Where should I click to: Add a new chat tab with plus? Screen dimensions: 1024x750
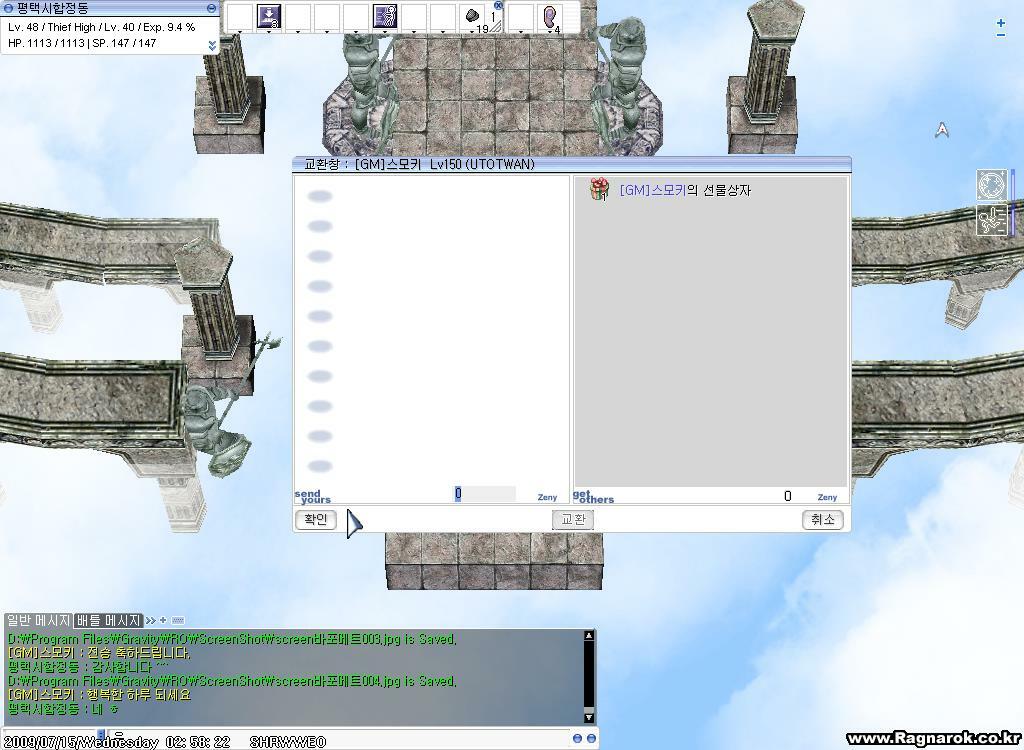(x=164, y=621)
